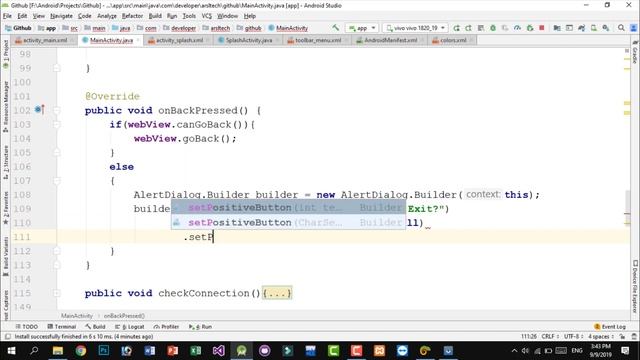Open the vivo 1820_19 device selector dropdown

tap(415, 28)
